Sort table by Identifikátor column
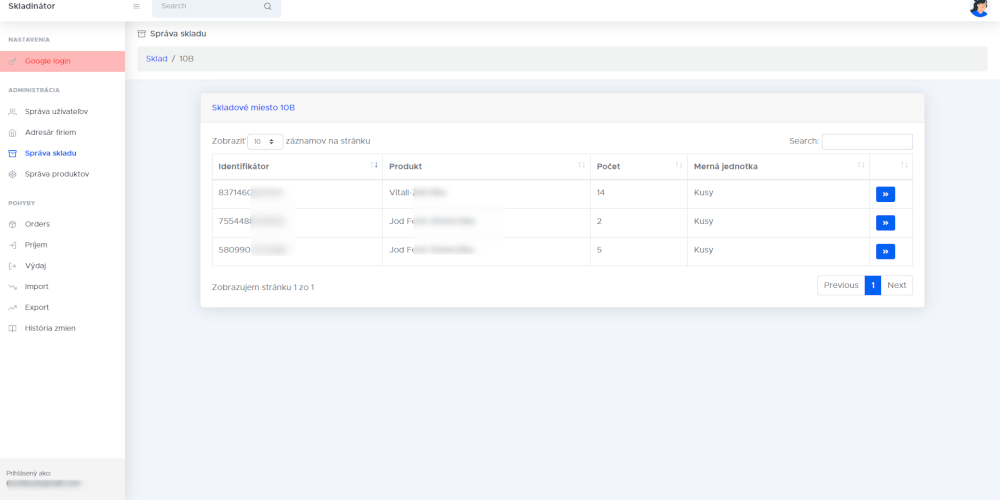1000x500 pixels. pos(296,166)
